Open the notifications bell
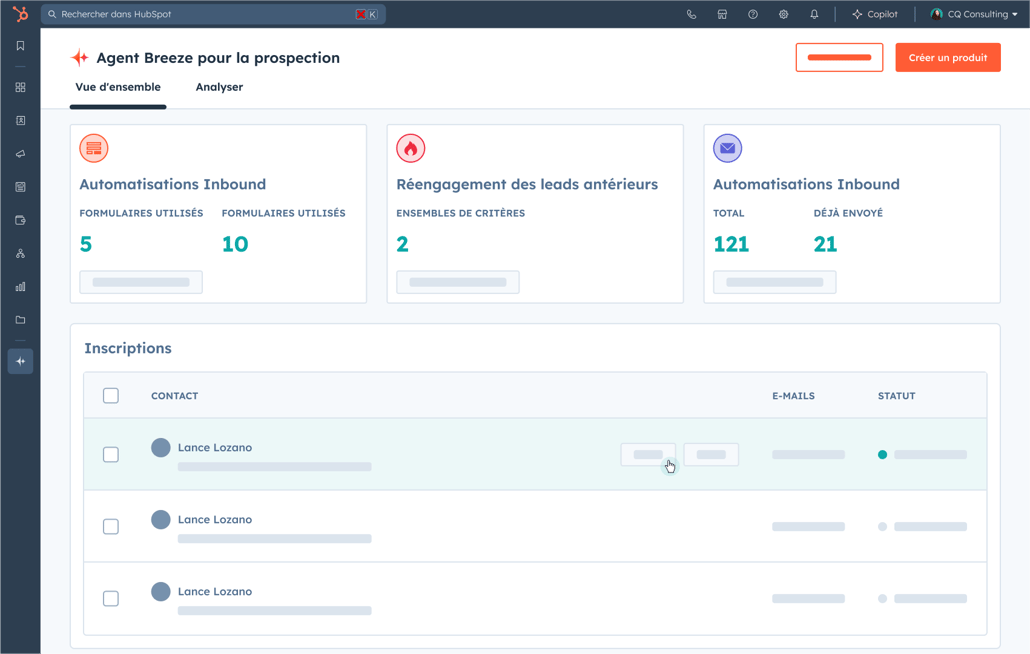This screenshot has width=1030, height=654. coord(814,15)
